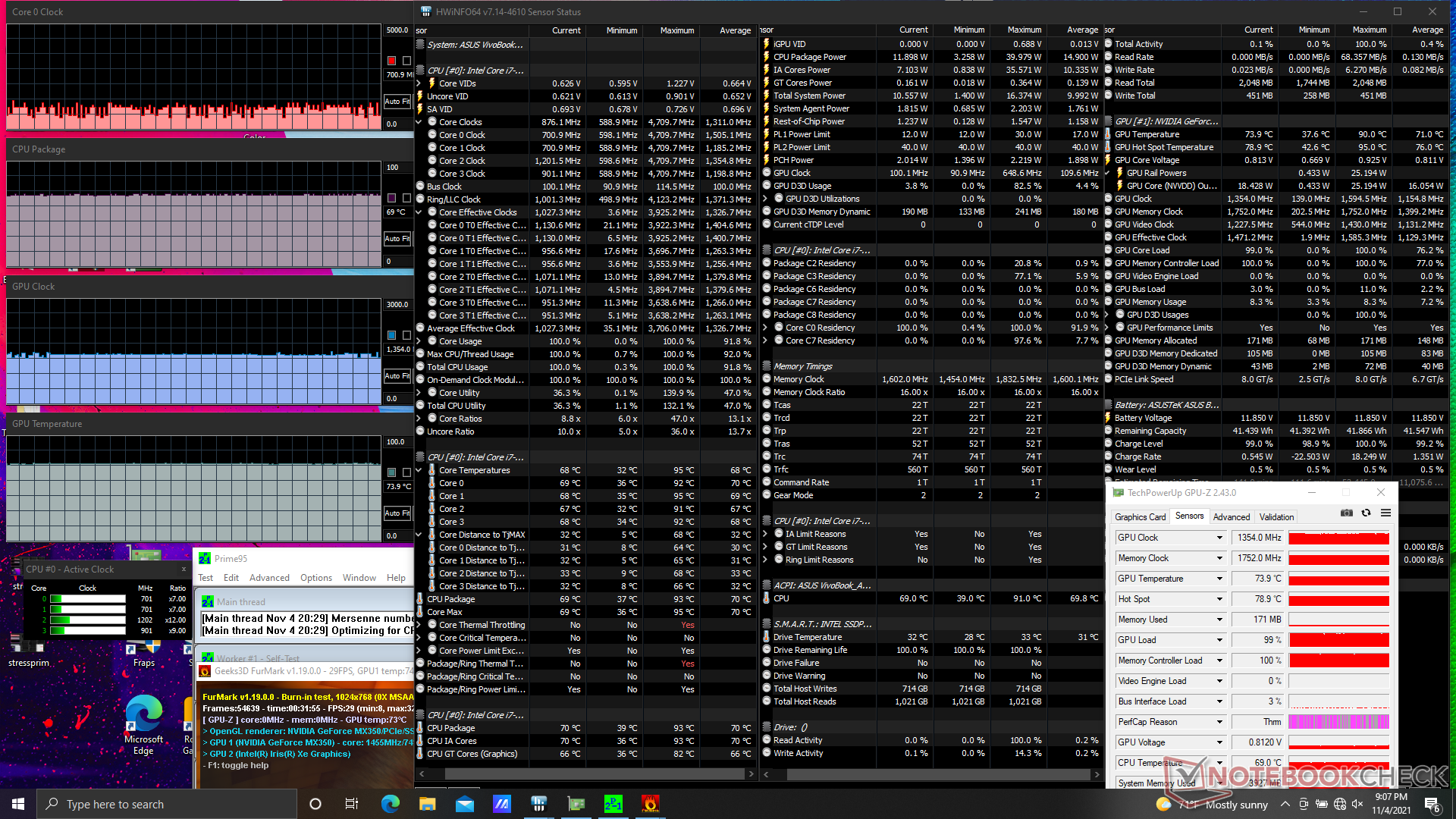This screenshot has height=819, width=1456.
Task: Click the HWiNFO taskbar icon
Action: click(538, 804)
